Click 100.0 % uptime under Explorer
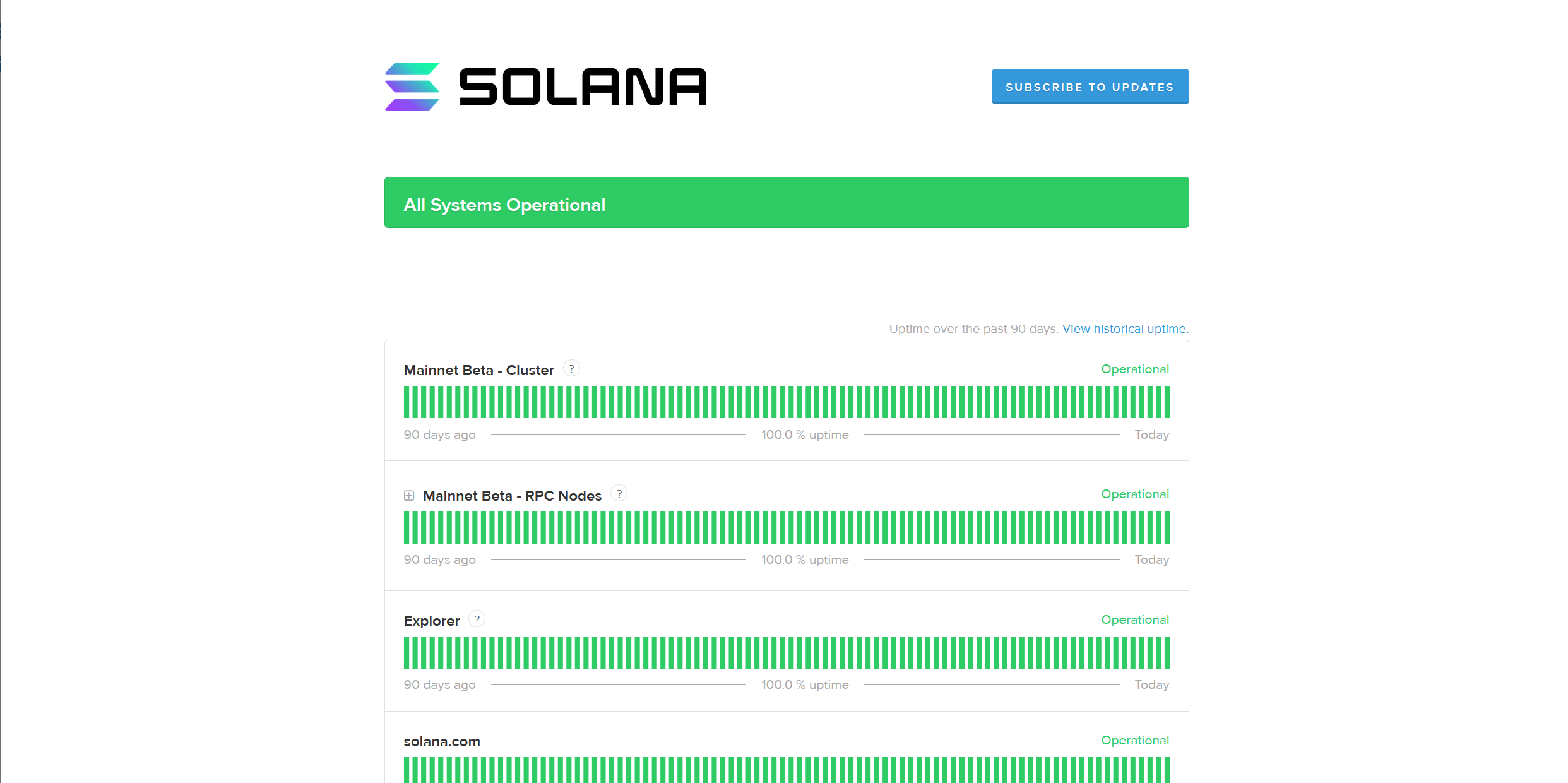Viewport: 1568px width, 783px height. [805, 684]
